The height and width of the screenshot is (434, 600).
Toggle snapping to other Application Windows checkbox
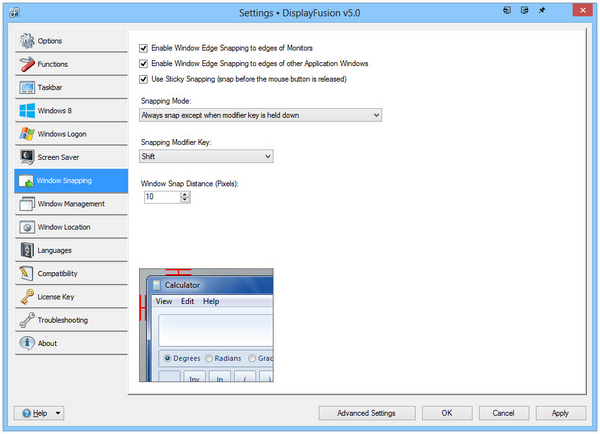143,64
